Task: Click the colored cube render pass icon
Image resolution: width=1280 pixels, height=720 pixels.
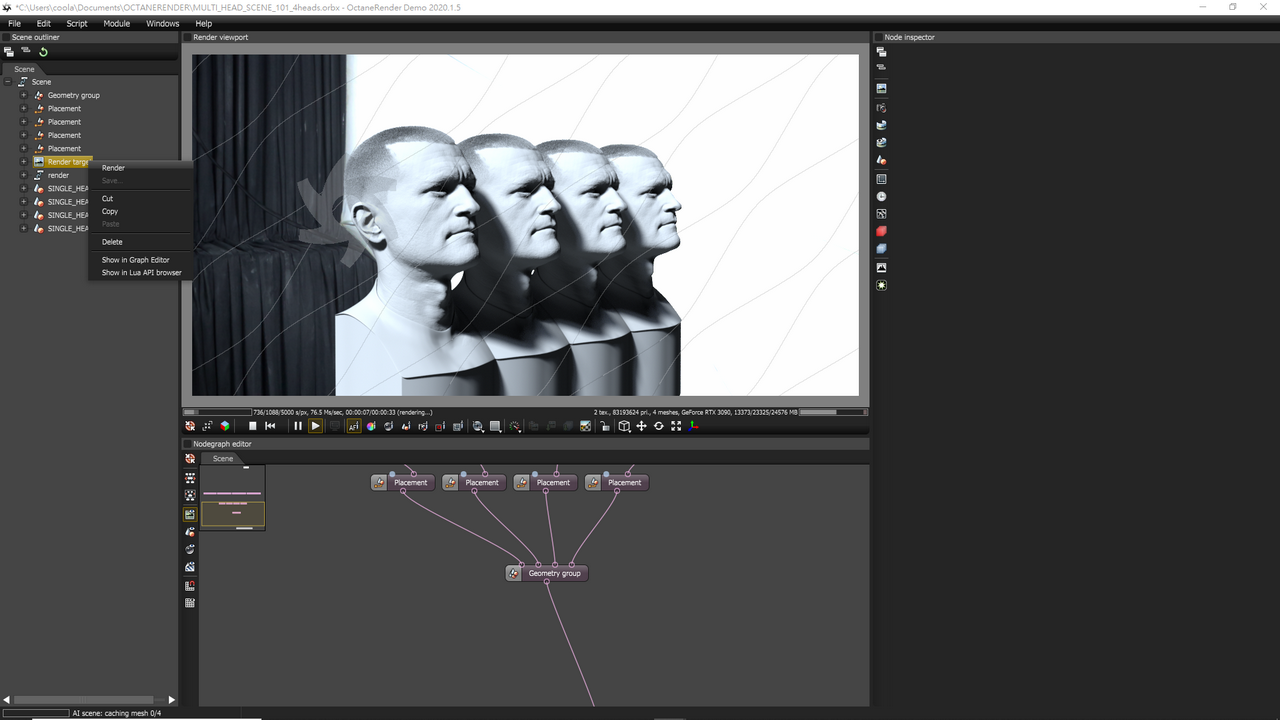Action: point(225,426)
